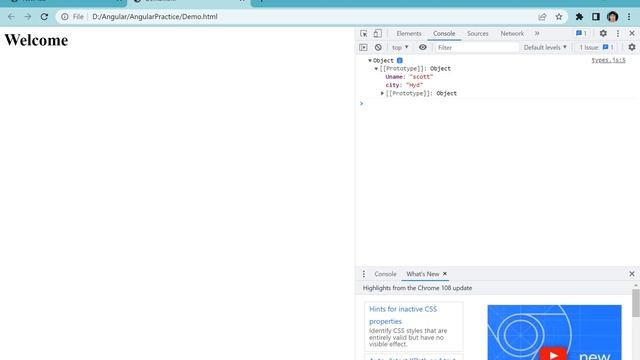This screenshot has width=640, height=360.
Task: Open the source file link of log
Action: (x=608, y=60)
